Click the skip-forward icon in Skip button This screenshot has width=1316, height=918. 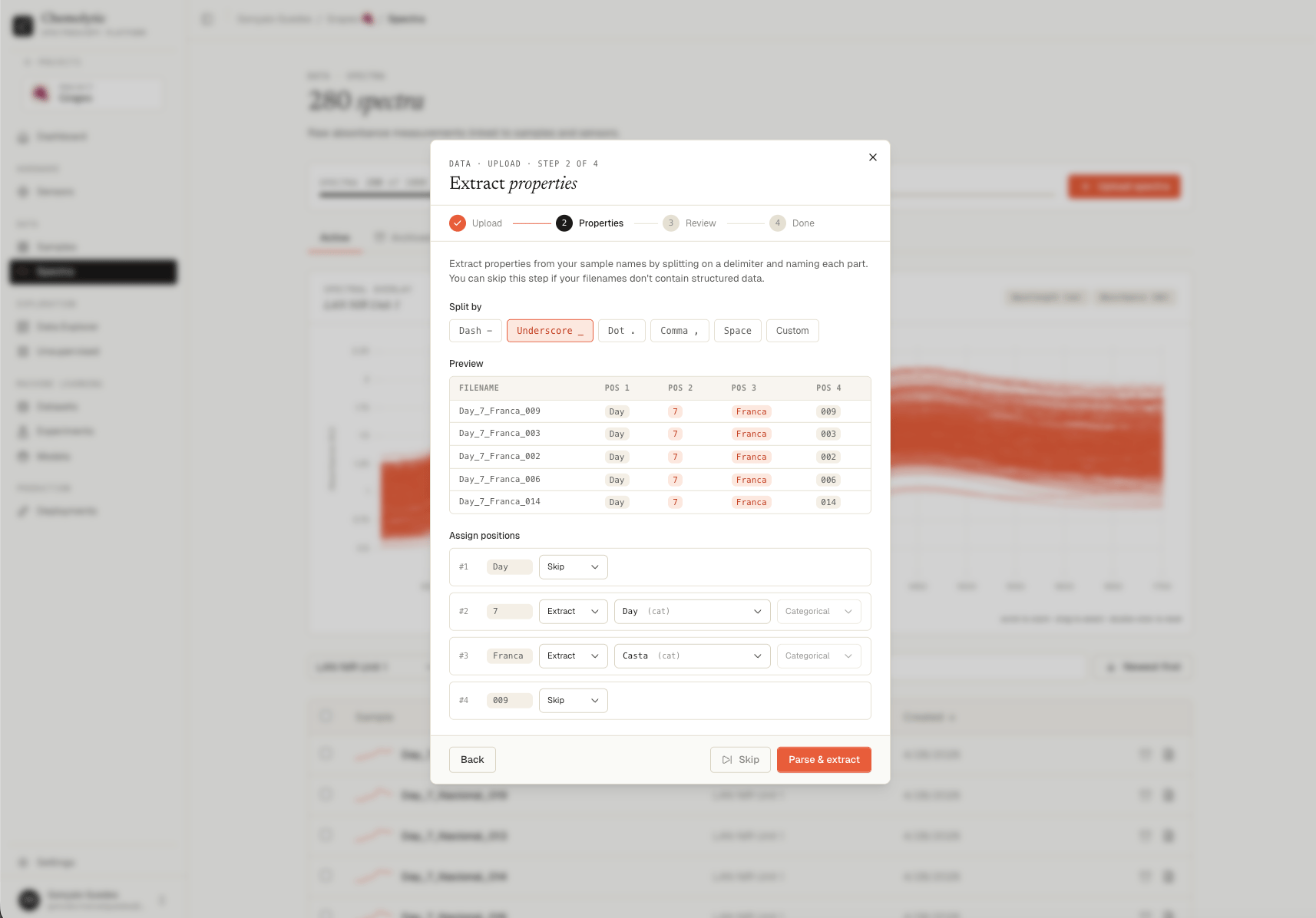(x=727, y=760)
